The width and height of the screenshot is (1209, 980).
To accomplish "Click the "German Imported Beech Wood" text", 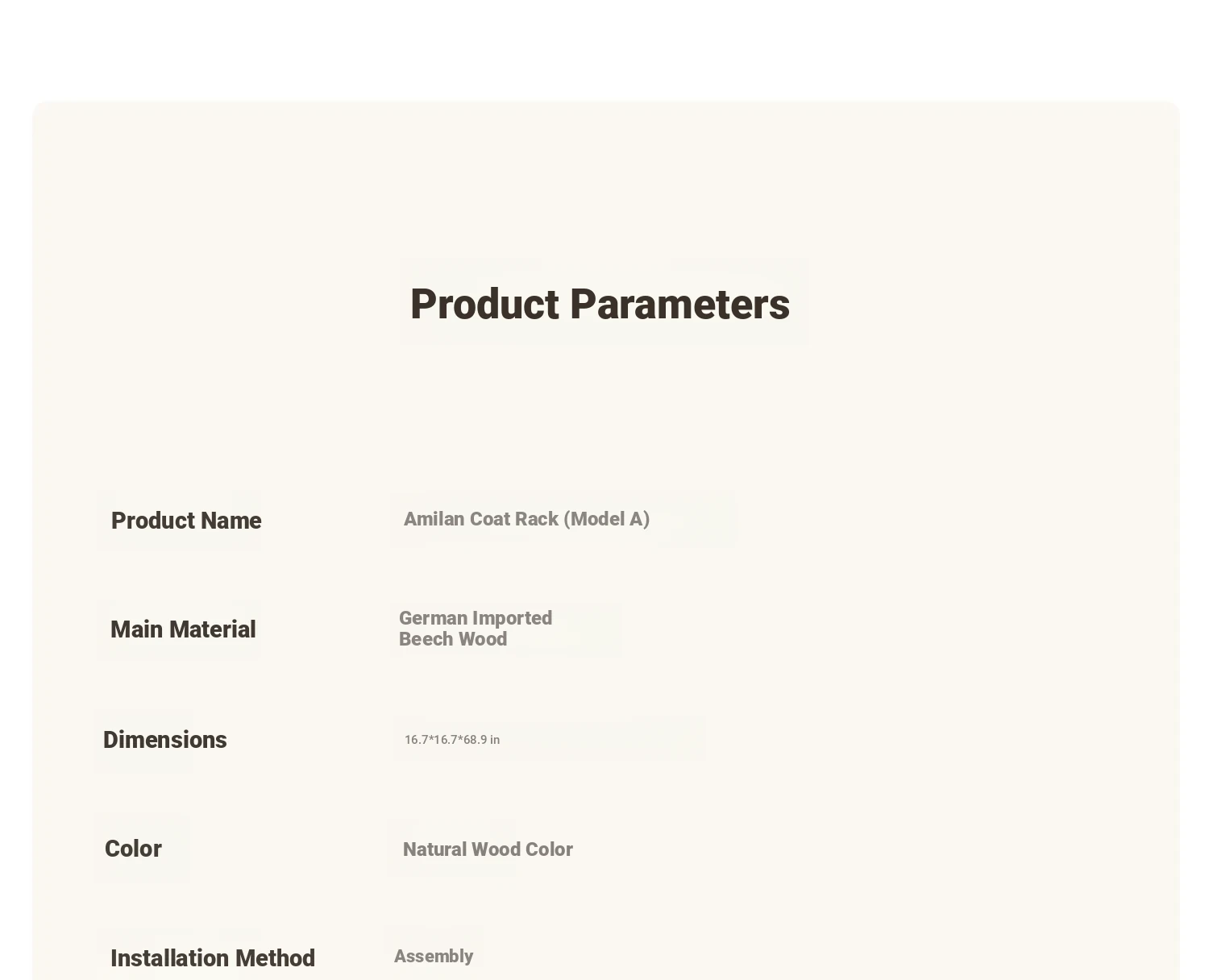I will [x=476, y=629].
